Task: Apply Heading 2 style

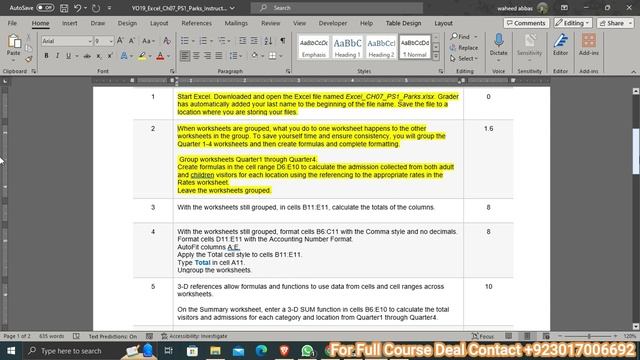Action: point(381,47)
